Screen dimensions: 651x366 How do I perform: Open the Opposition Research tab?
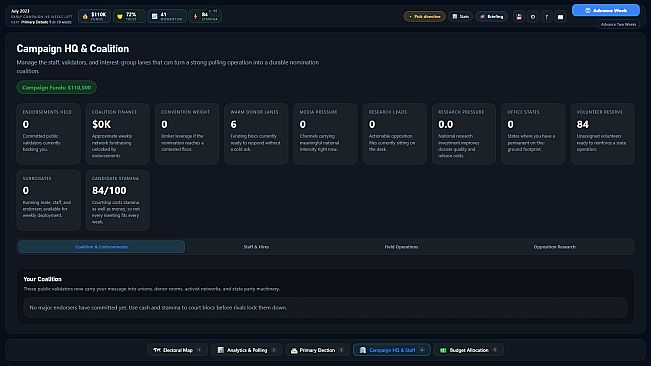tap(554, 247)
